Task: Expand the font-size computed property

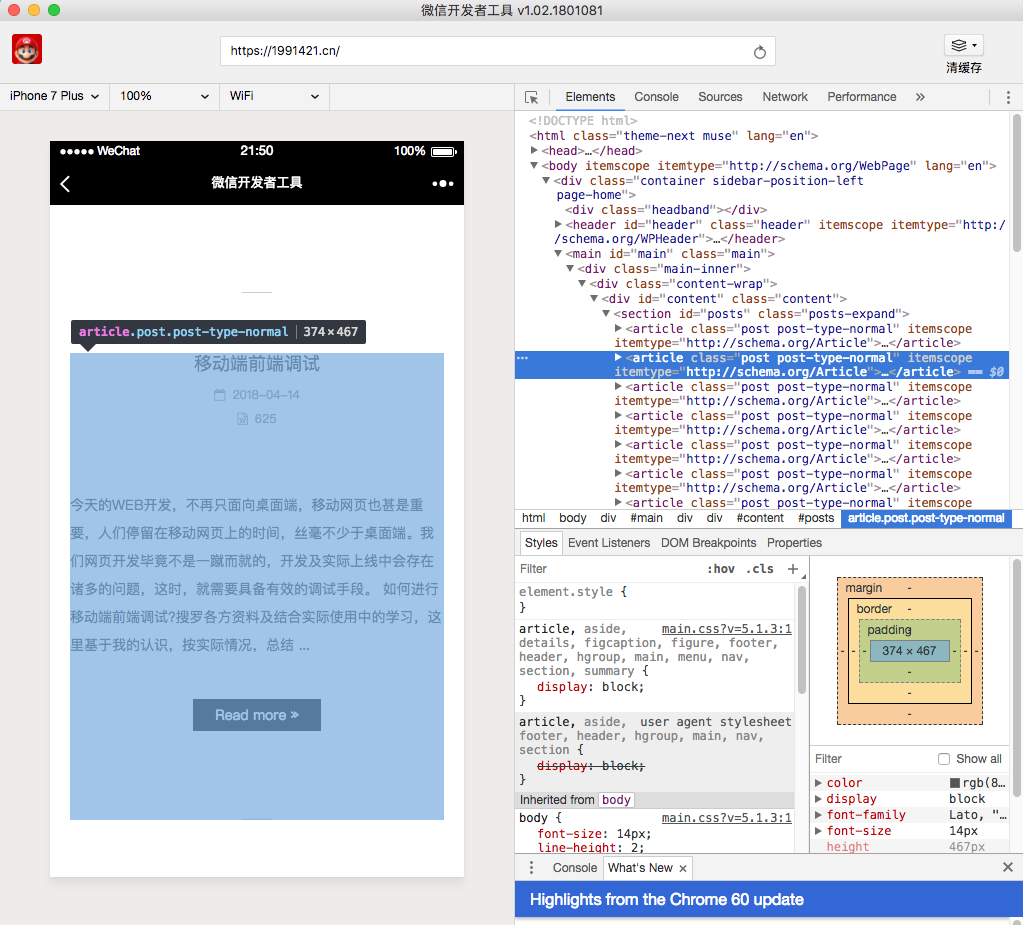Action: (818, 831)
